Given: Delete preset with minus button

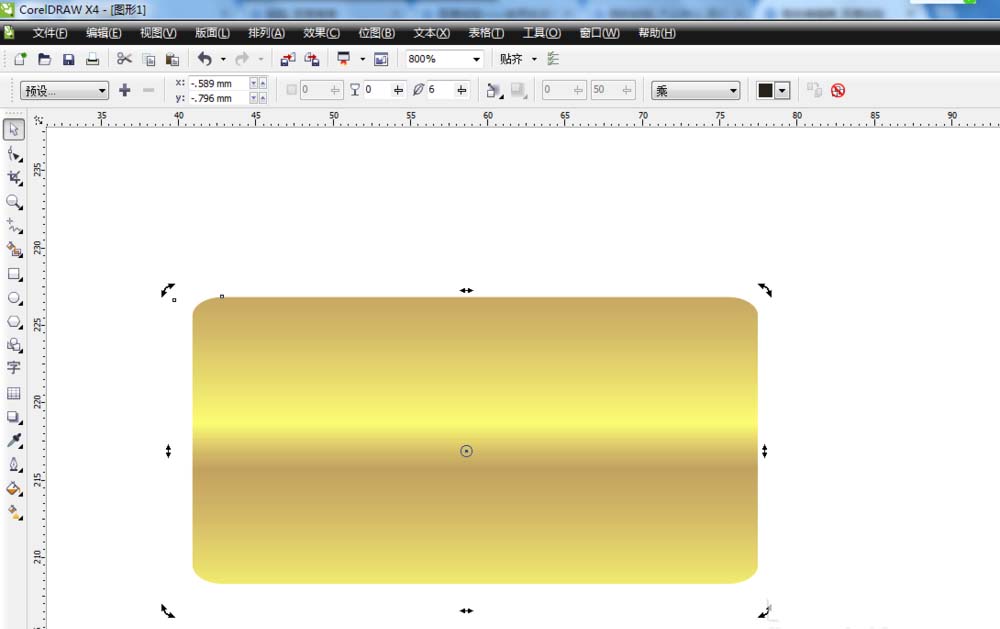Looking at the screenshot, I should pos(149,91).
